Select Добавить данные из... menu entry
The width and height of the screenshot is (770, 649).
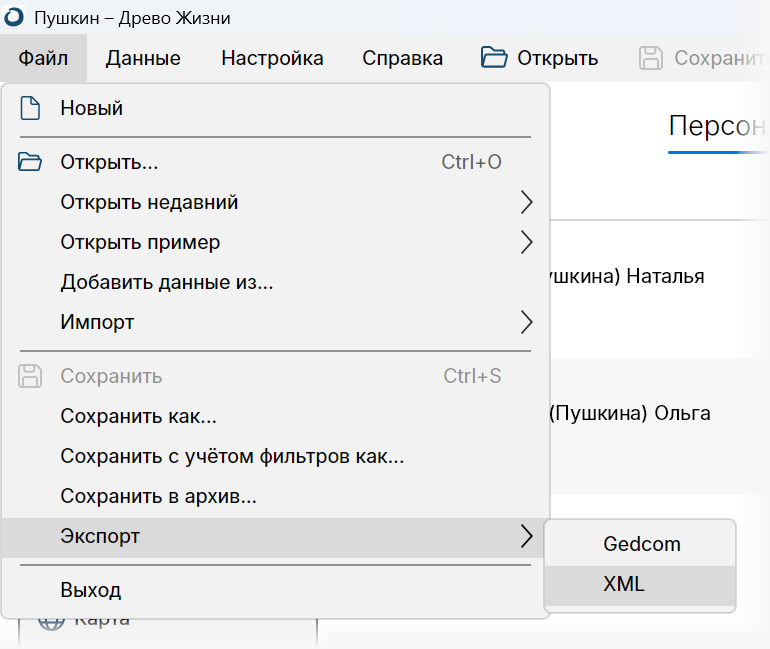pyautogui.click(x=275, y=282)
